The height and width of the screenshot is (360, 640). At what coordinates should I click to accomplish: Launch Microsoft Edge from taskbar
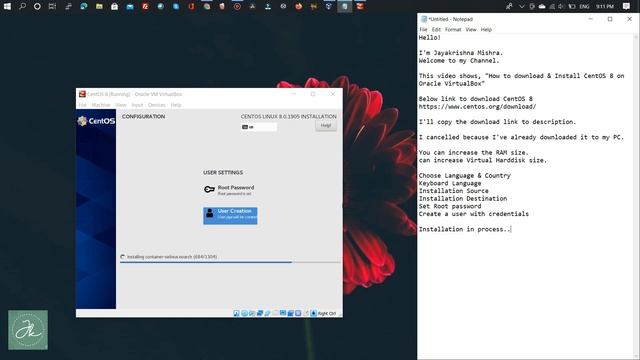point(84,6)
